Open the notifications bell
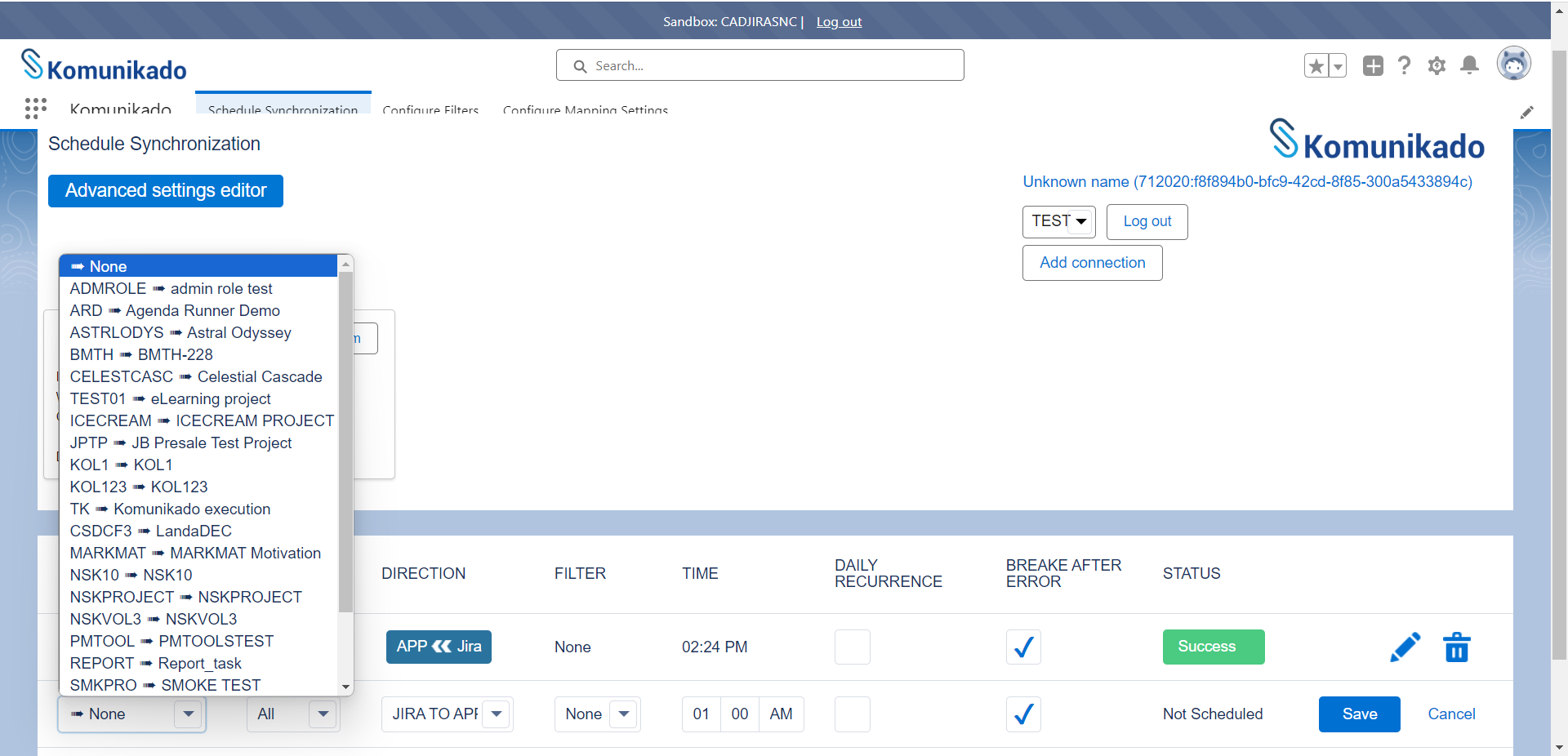 click(x=1469, y=65)
